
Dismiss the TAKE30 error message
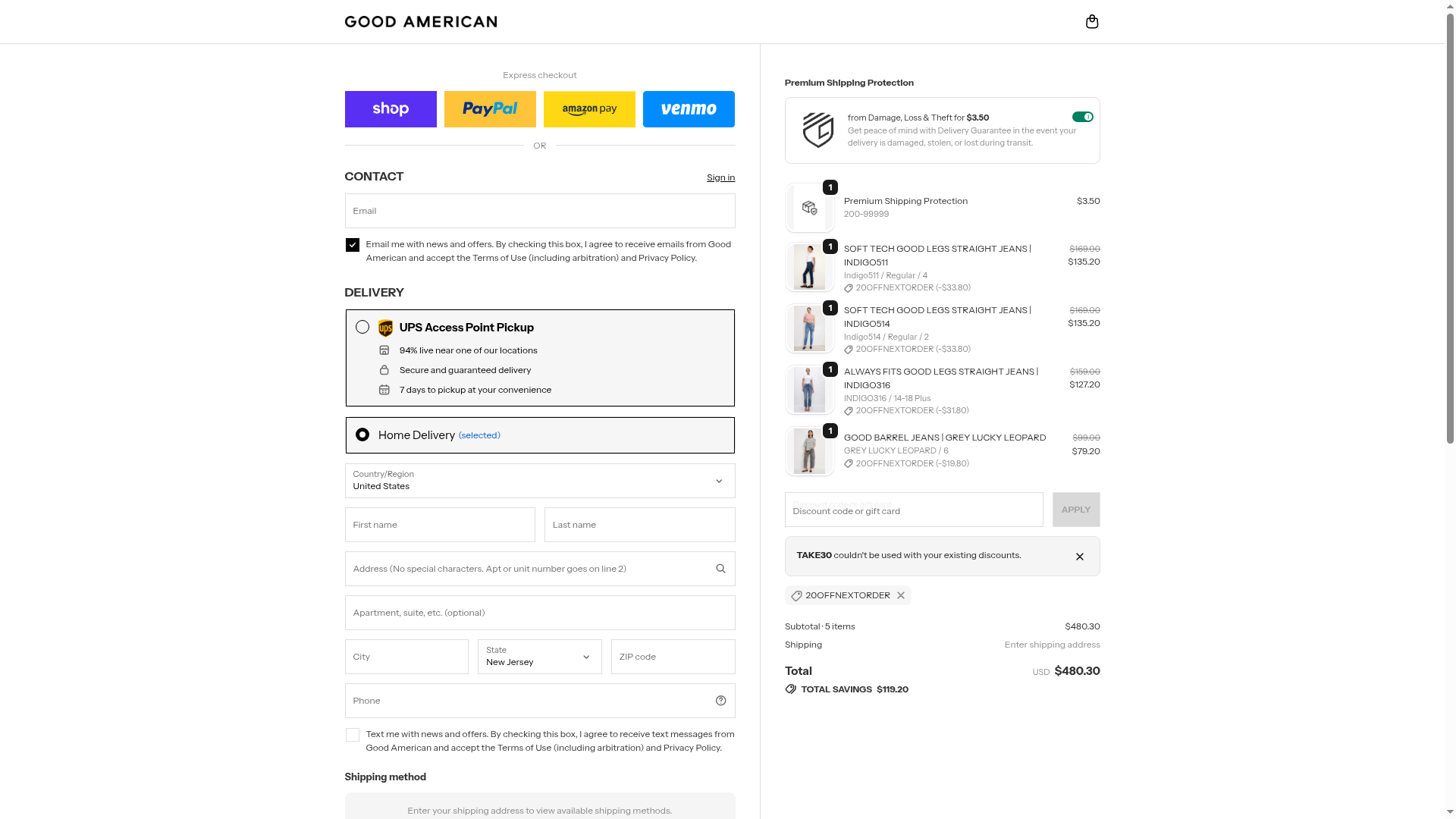1080,557
